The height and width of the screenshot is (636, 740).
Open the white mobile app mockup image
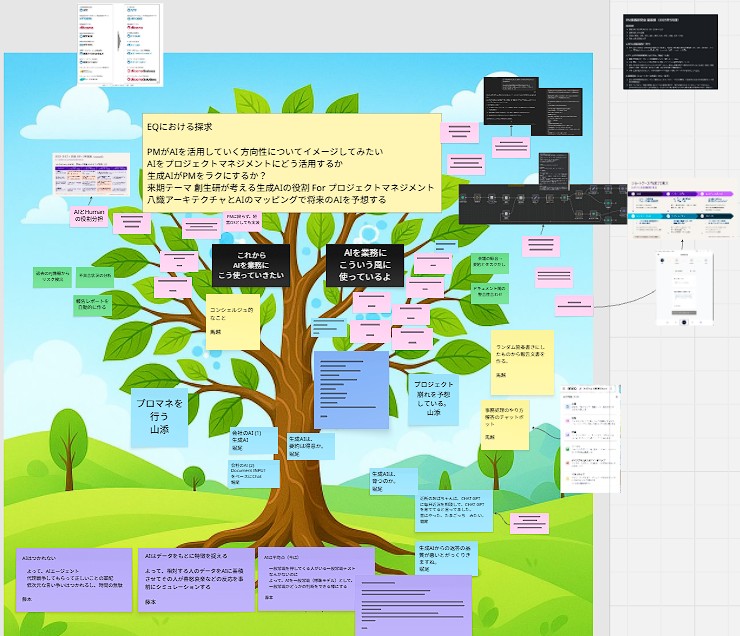tap(684, 289)
